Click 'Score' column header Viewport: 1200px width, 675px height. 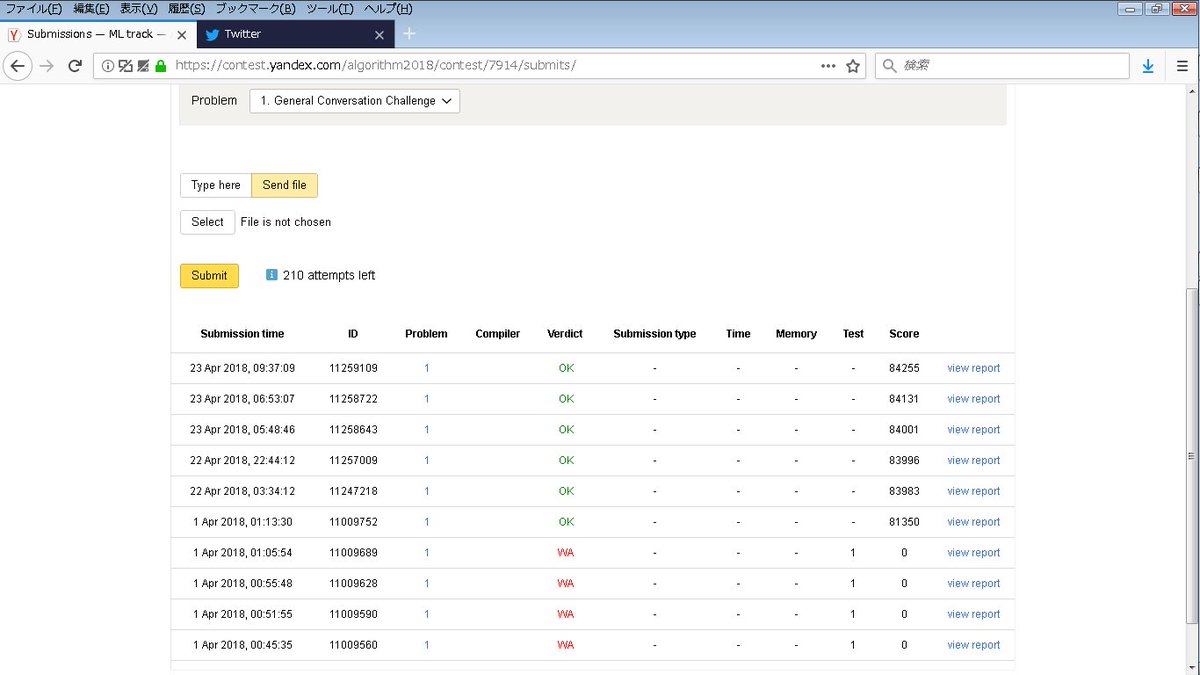click(x=904, y=334)
